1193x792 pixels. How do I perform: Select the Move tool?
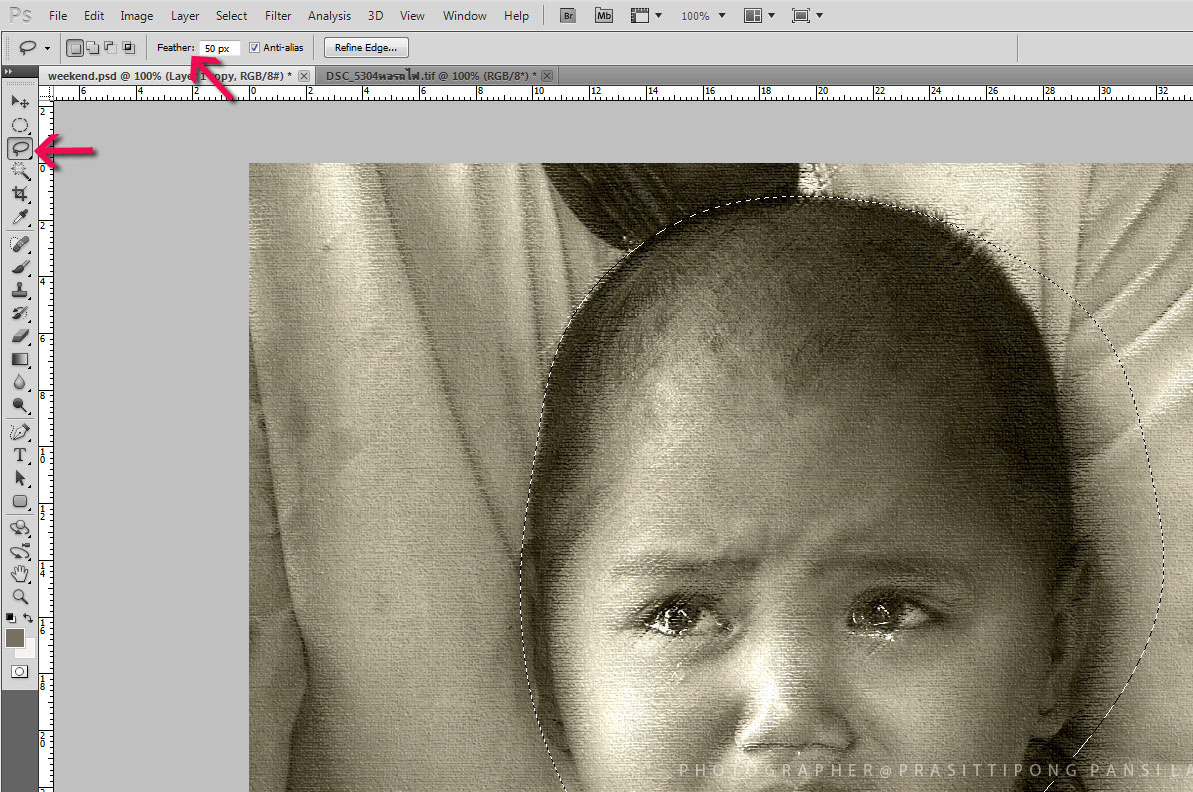click(19, 102)
